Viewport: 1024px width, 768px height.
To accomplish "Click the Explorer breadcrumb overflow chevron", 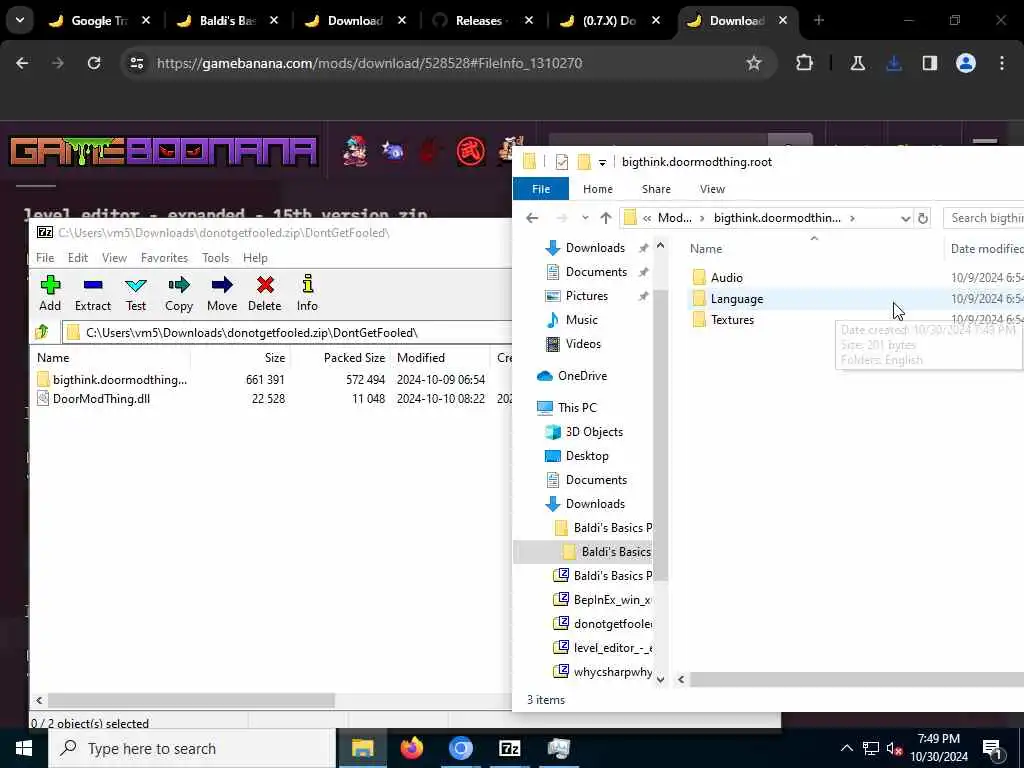I will 647,218.
